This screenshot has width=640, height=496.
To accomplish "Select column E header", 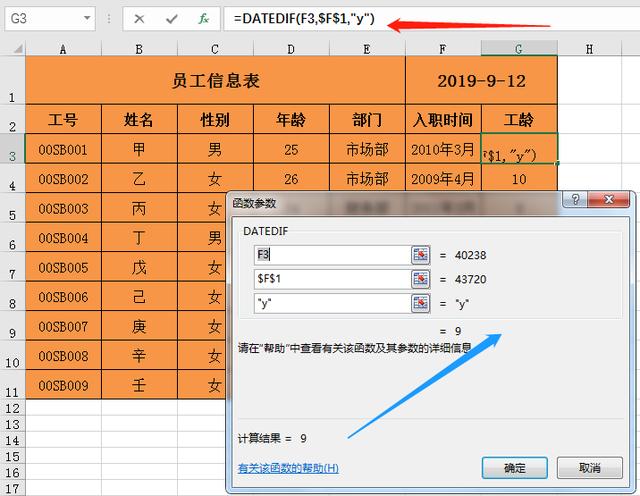I will pyautogui.click(x=367, y=49).
